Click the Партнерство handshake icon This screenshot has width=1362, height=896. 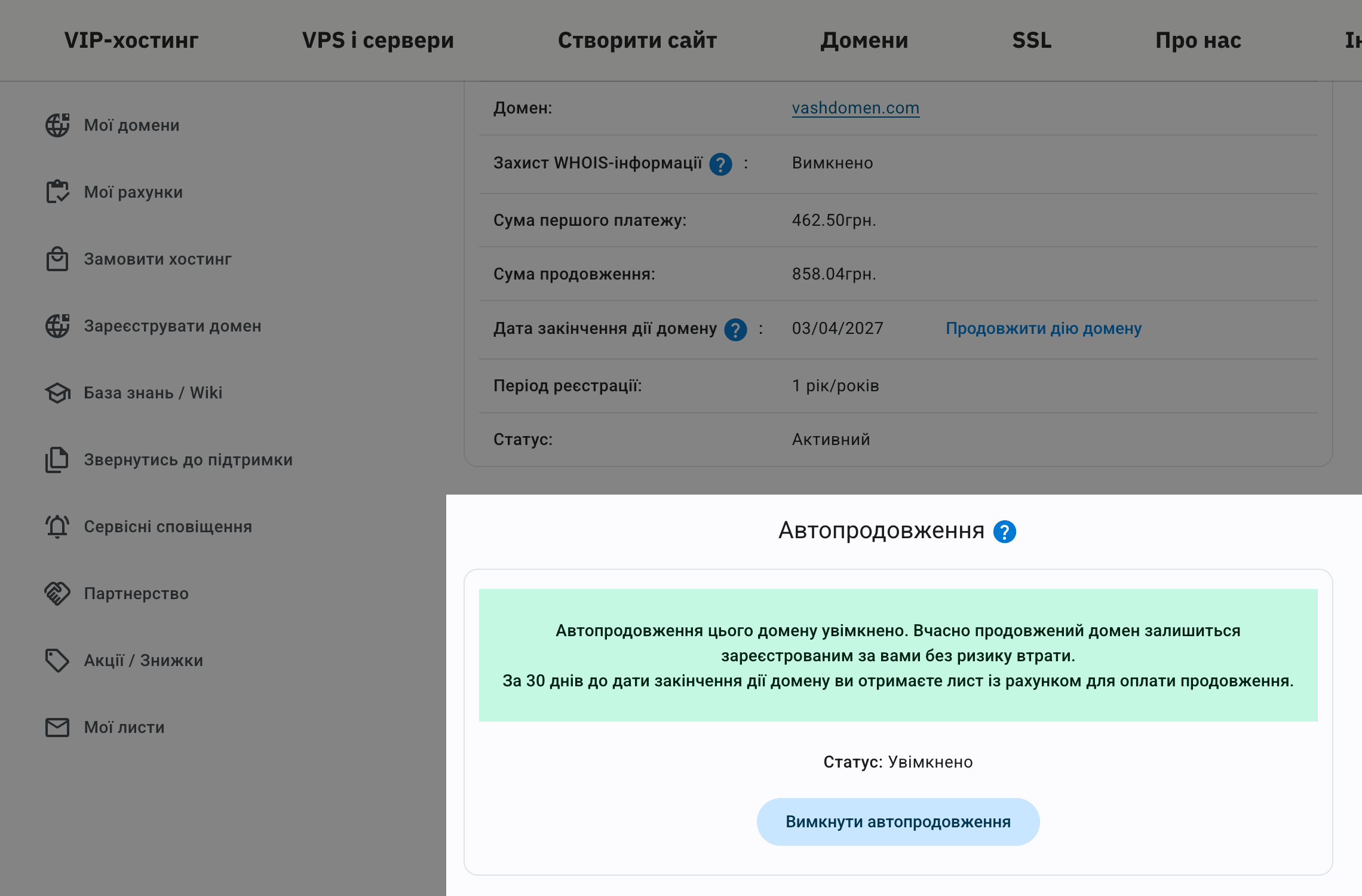[57, 594]
